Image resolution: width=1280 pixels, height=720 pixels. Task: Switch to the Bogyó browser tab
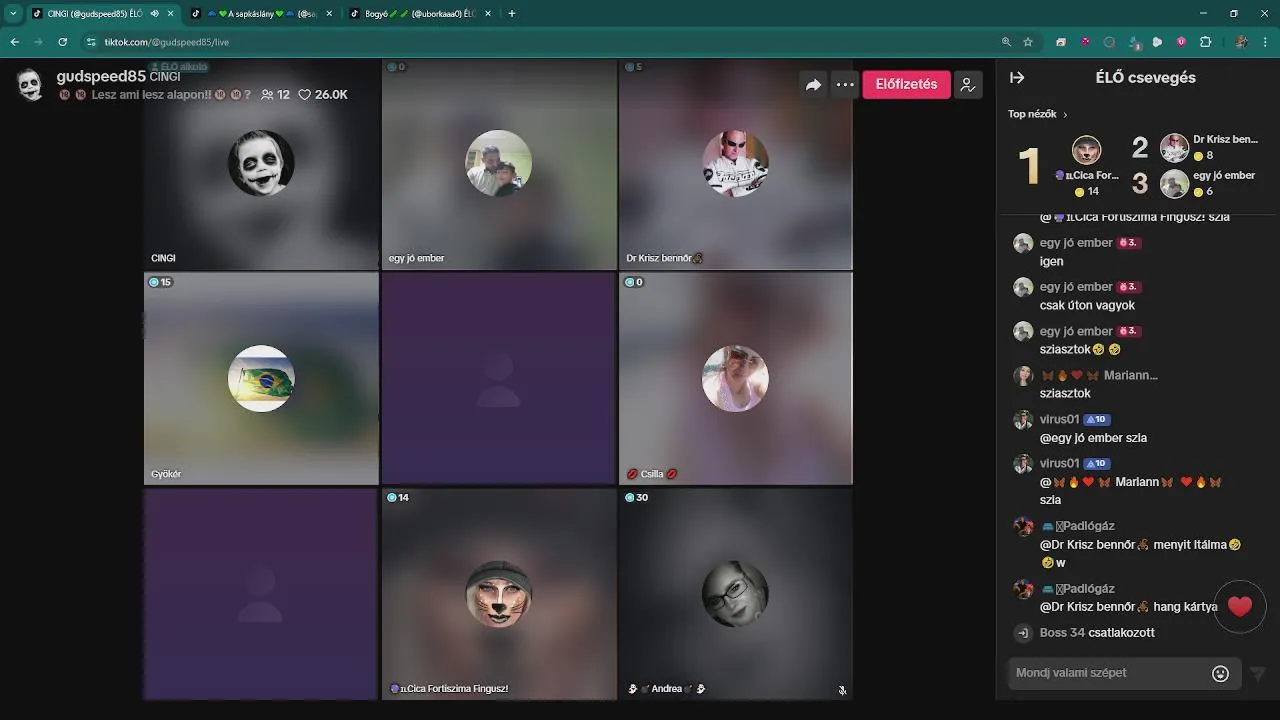click(421, 14)
